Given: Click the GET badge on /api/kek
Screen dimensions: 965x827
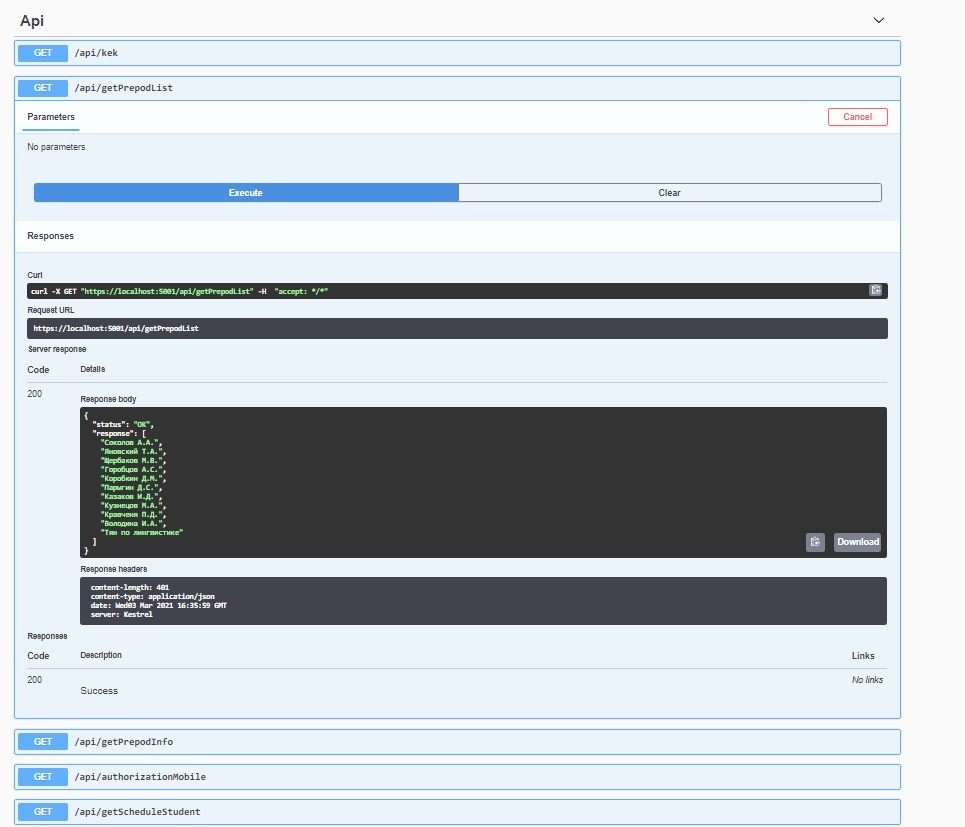Looking at the screenshot, I should click(x=41, y=52).
